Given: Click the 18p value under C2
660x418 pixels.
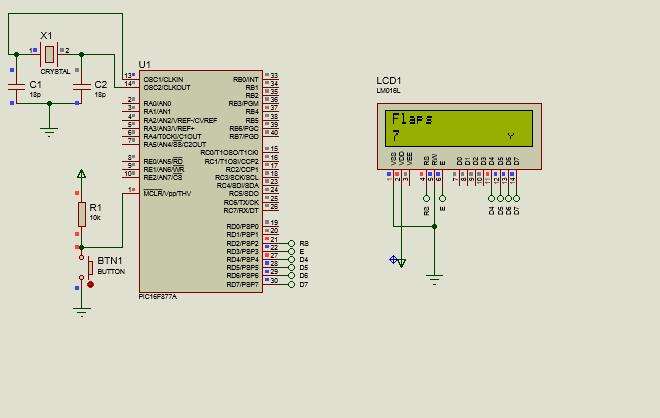Looking at the screenshot, I should (100, 95).
